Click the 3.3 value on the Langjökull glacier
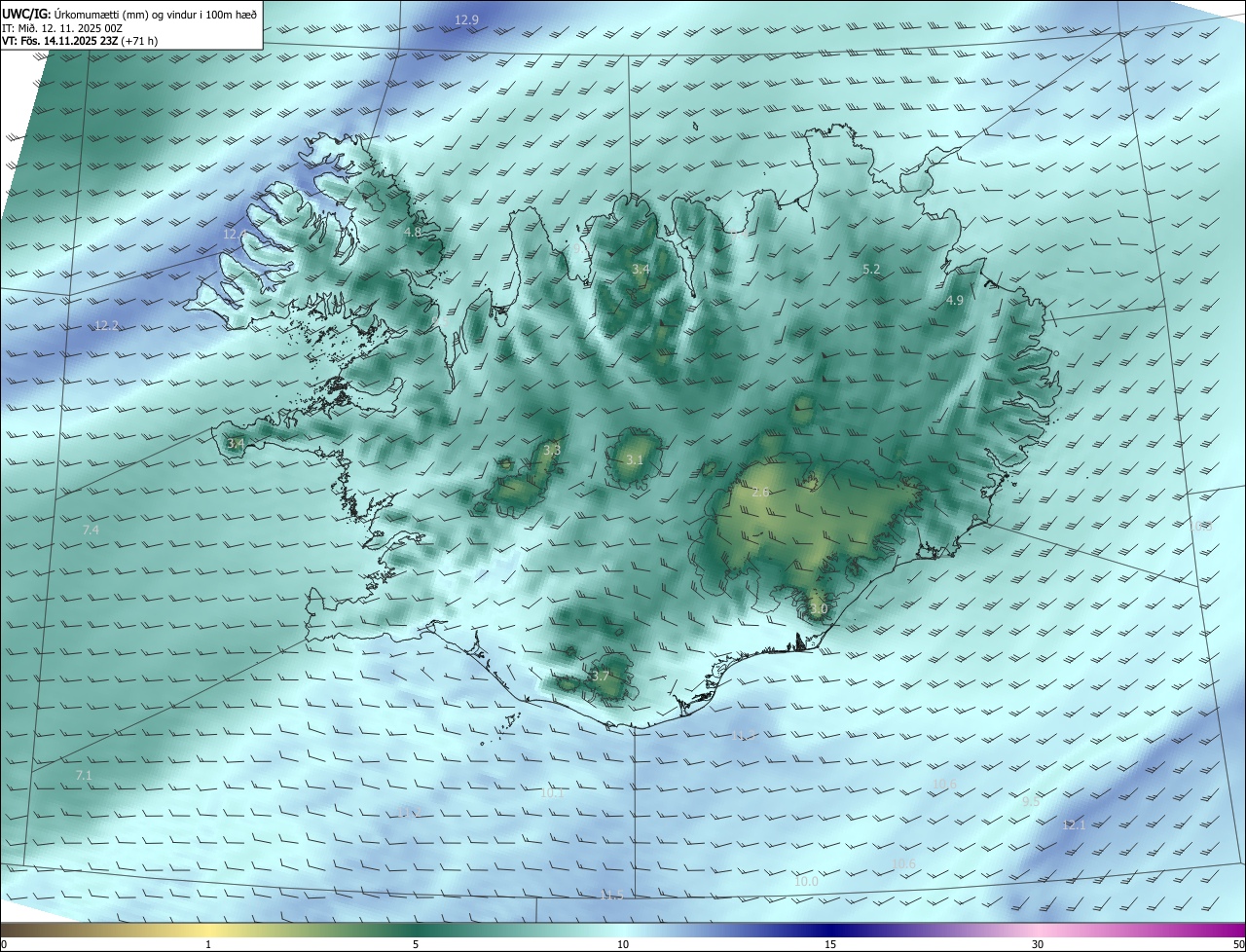 tap(552, 450)
